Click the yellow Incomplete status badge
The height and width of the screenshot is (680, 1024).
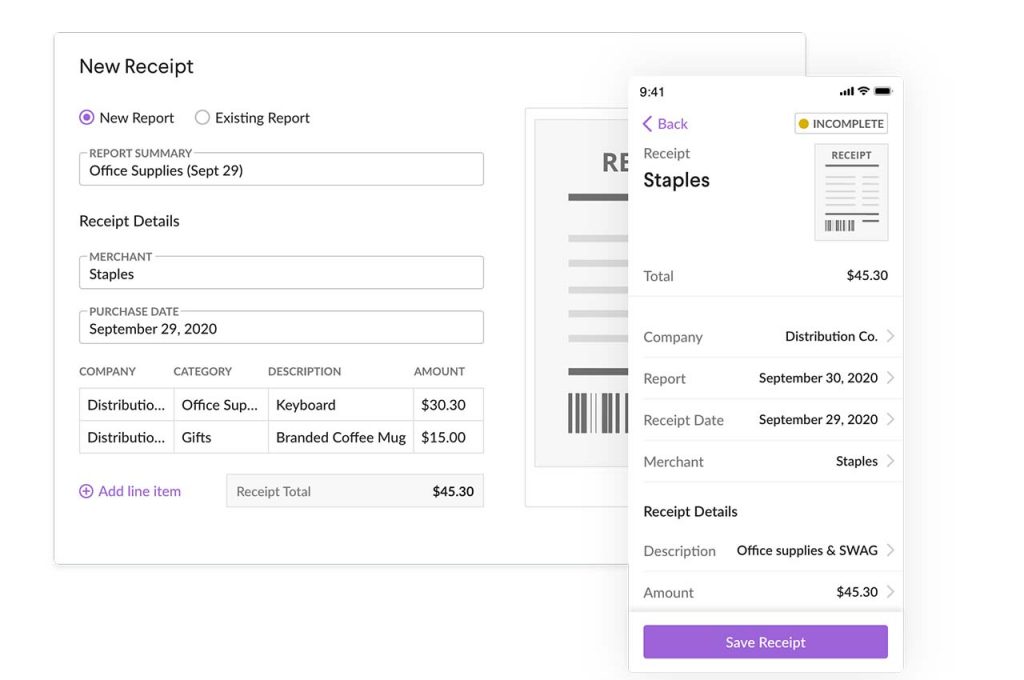coord(841,124)
